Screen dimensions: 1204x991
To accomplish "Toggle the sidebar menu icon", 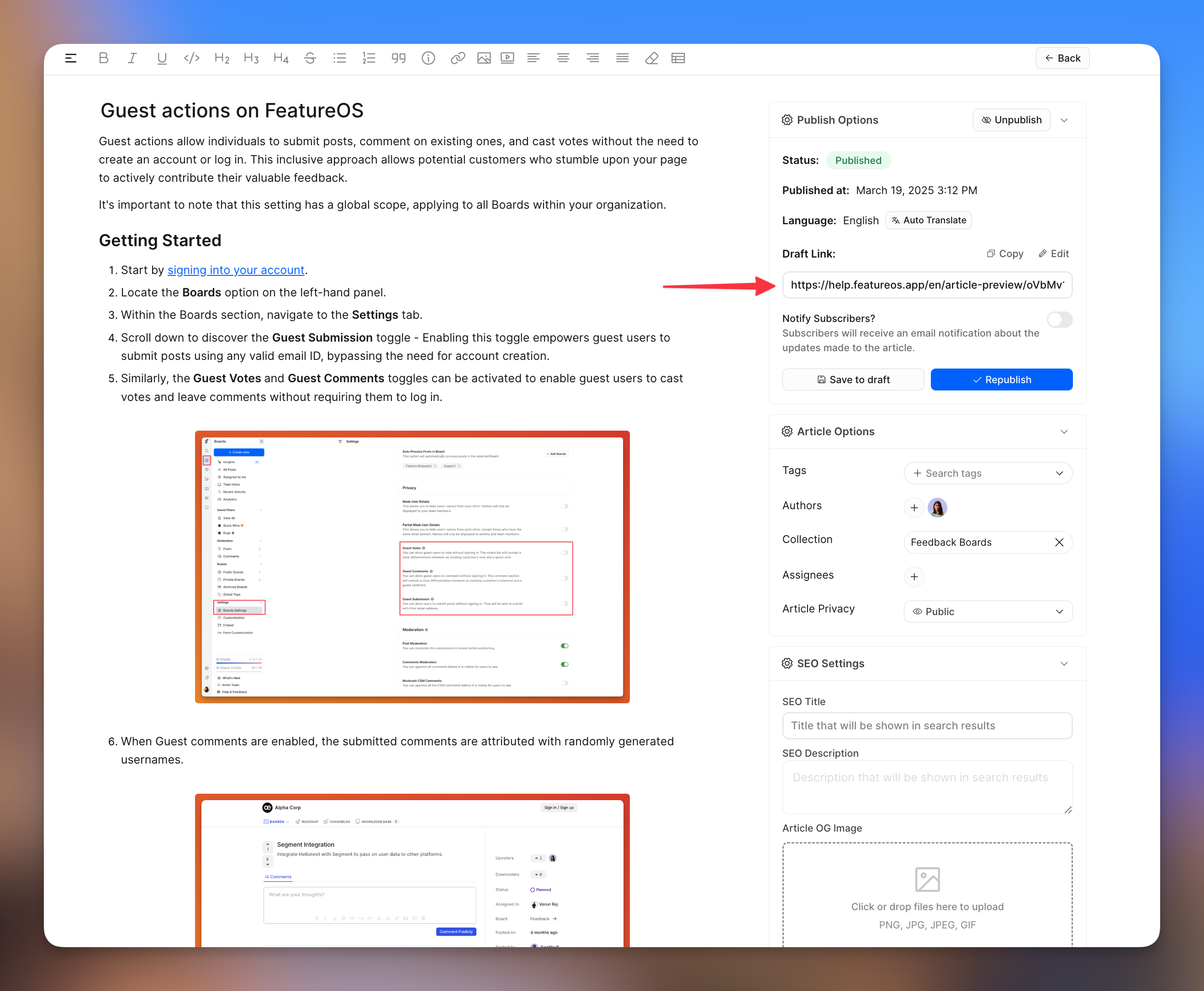I will tap(71, 58).
